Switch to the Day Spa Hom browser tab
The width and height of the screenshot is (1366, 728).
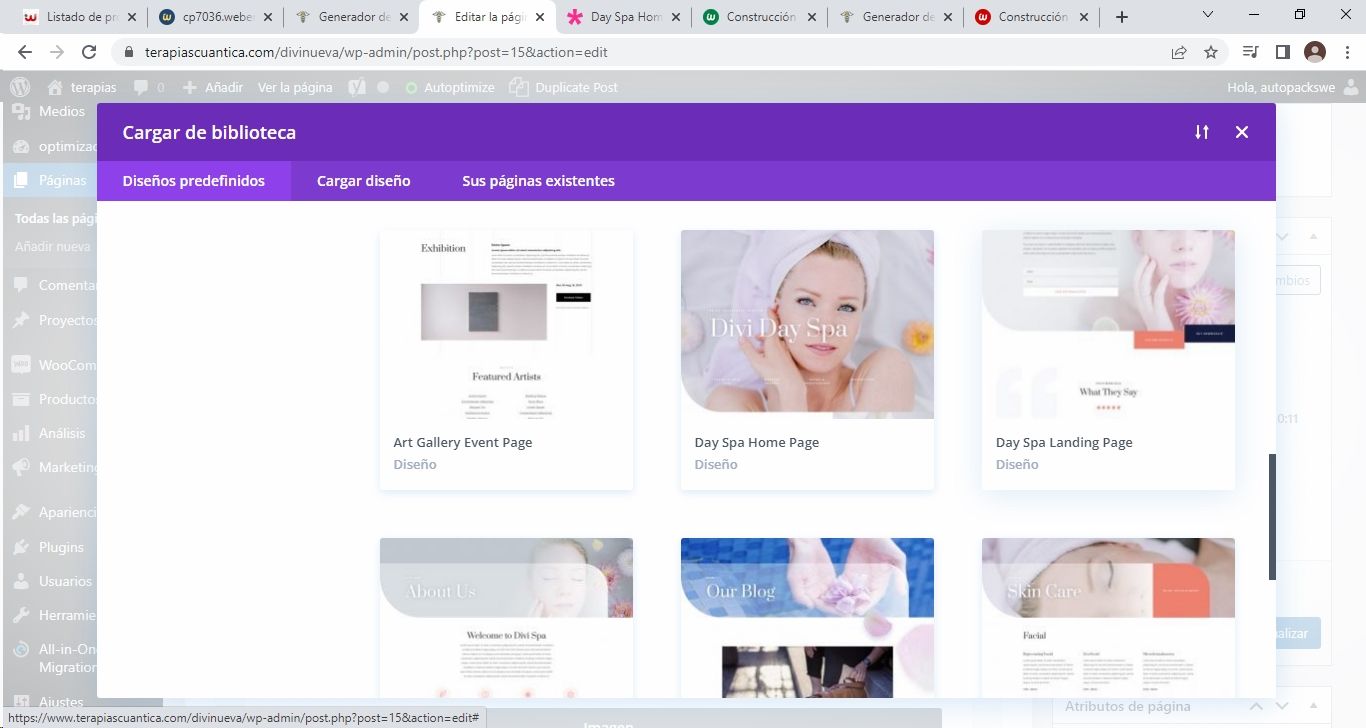click(x=624, y=17)
